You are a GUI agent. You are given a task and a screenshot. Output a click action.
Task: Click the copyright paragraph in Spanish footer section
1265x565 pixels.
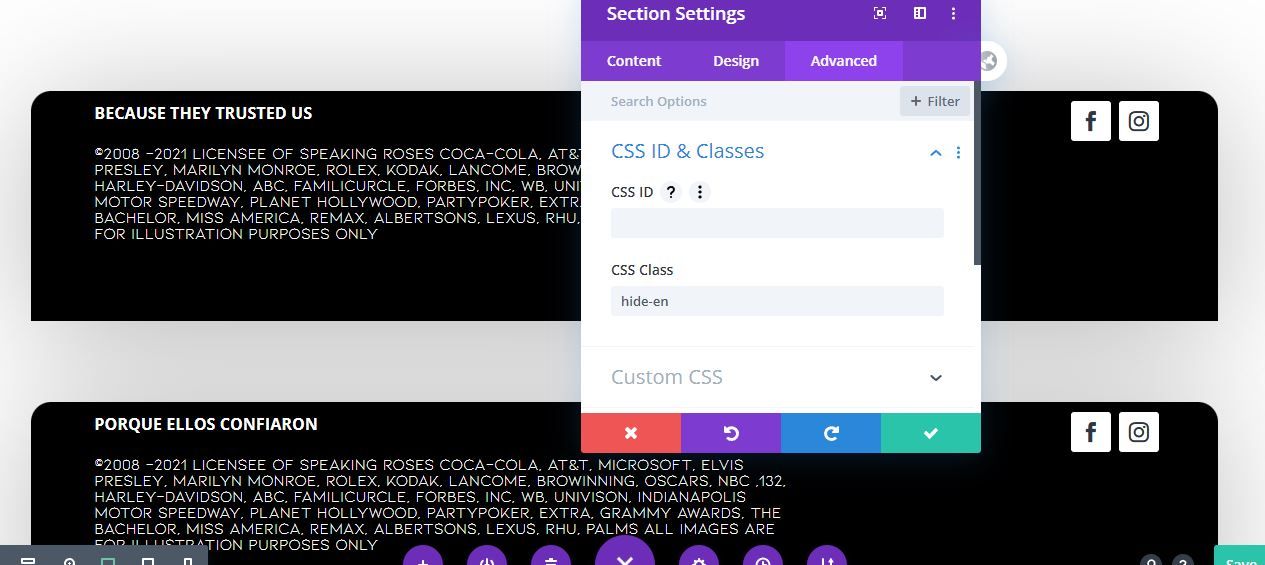click(438, 505)
